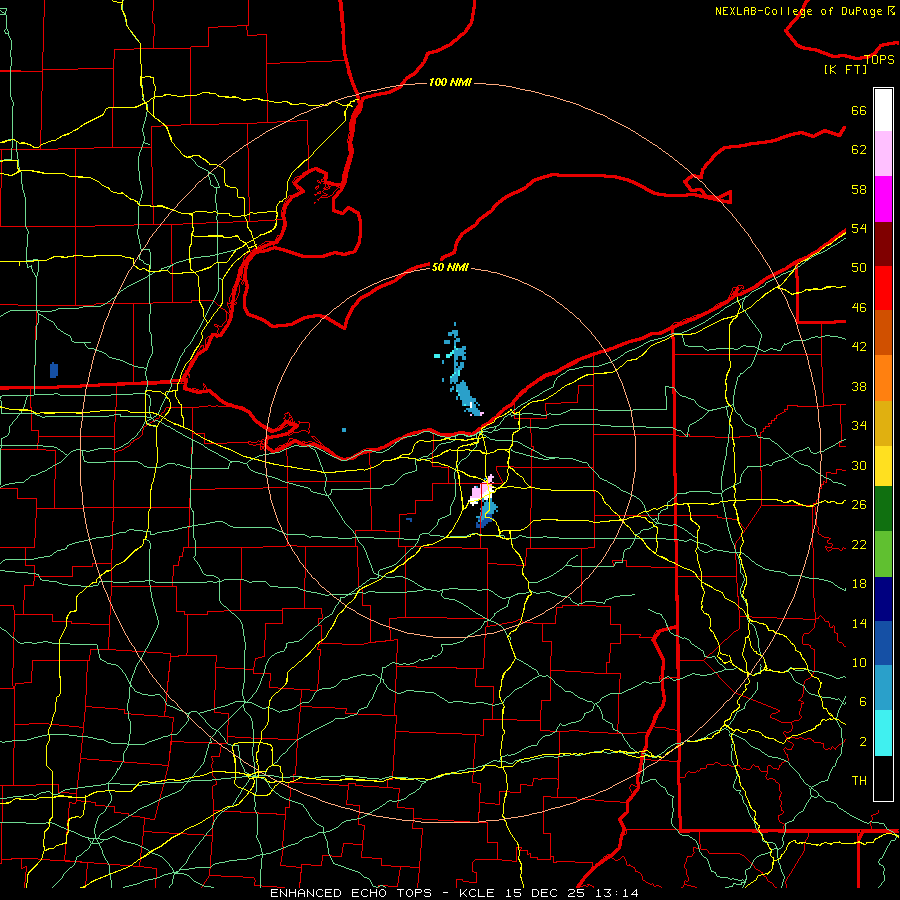Click the legend value 42
900x900 pixels.
859,347
